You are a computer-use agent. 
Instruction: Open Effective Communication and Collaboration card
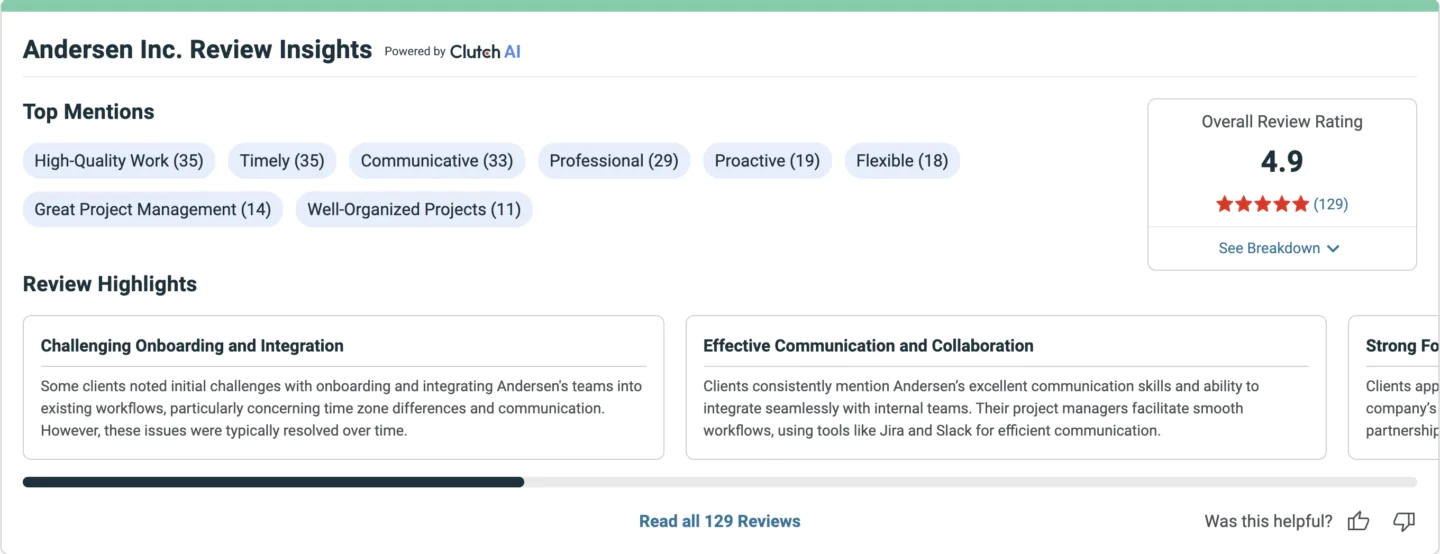(x=1006, y=388)
